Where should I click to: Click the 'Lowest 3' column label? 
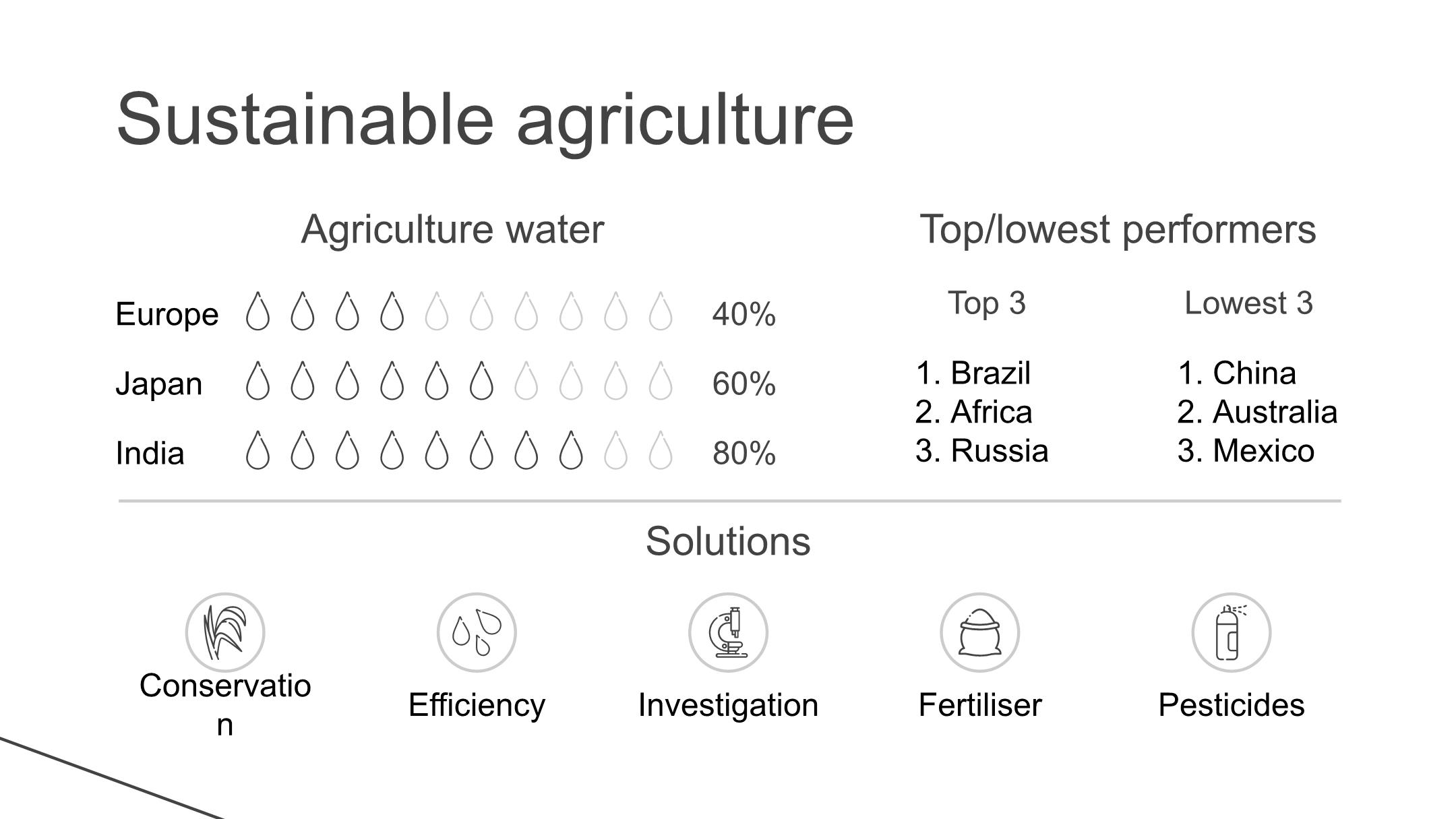(1248, 303)
